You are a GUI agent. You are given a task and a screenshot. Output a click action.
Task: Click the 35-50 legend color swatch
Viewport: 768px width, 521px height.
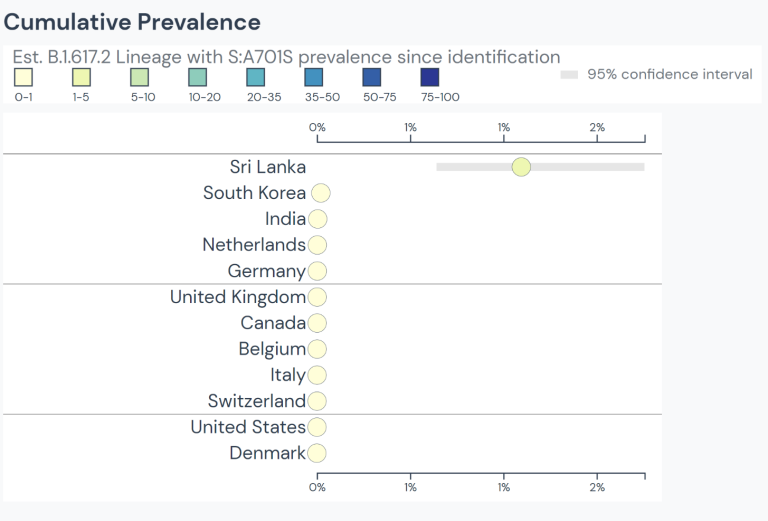[x=313, y=77]
